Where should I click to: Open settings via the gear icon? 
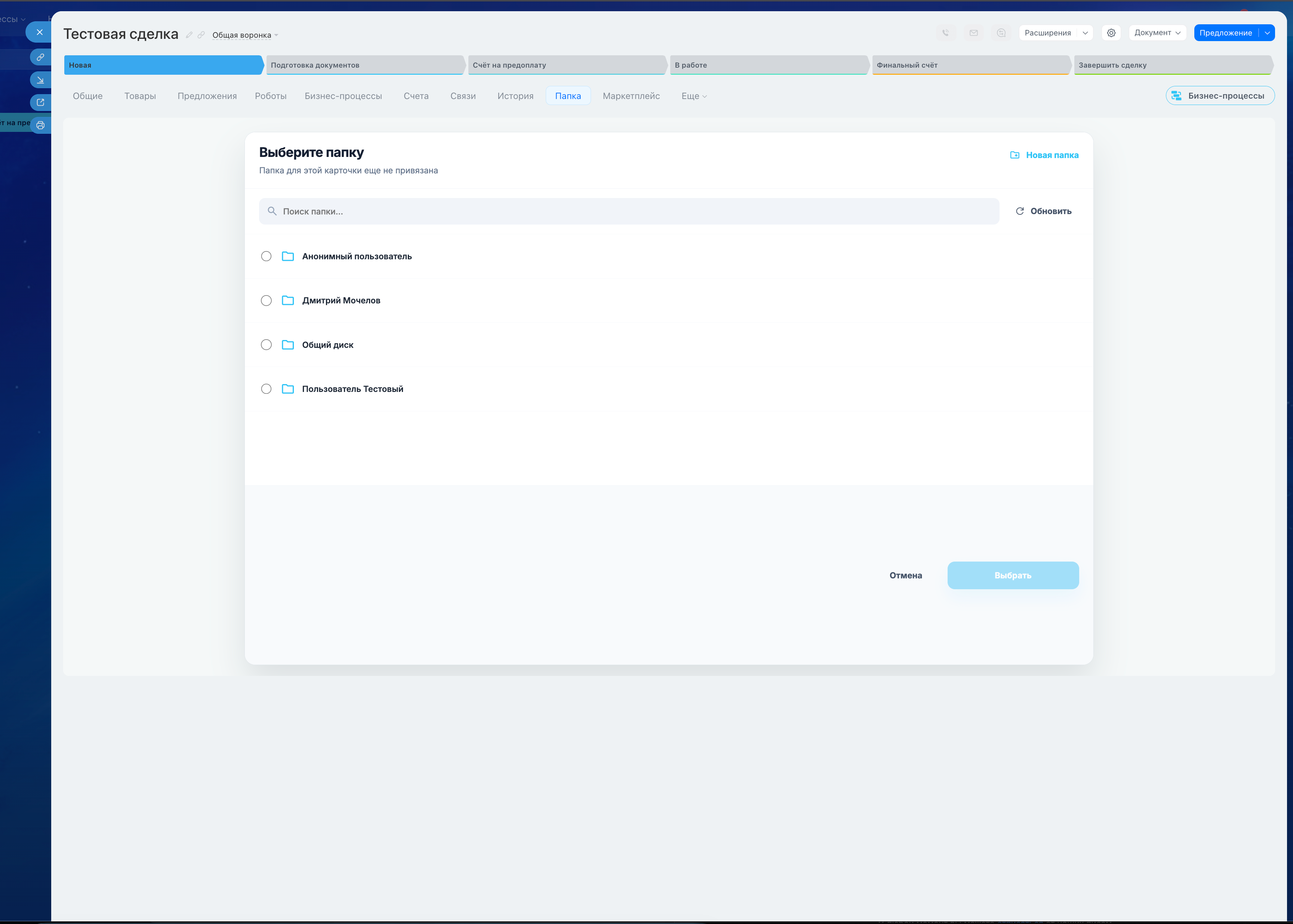pos(1111,33)
